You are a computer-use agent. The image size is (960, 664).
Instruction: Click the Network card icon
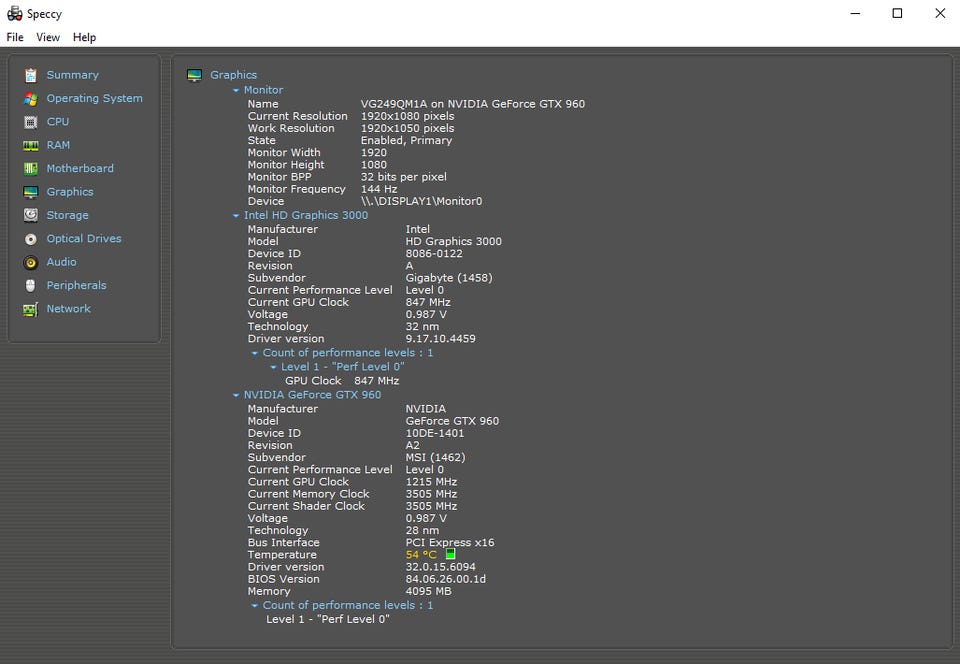click(x=31, y=309)
